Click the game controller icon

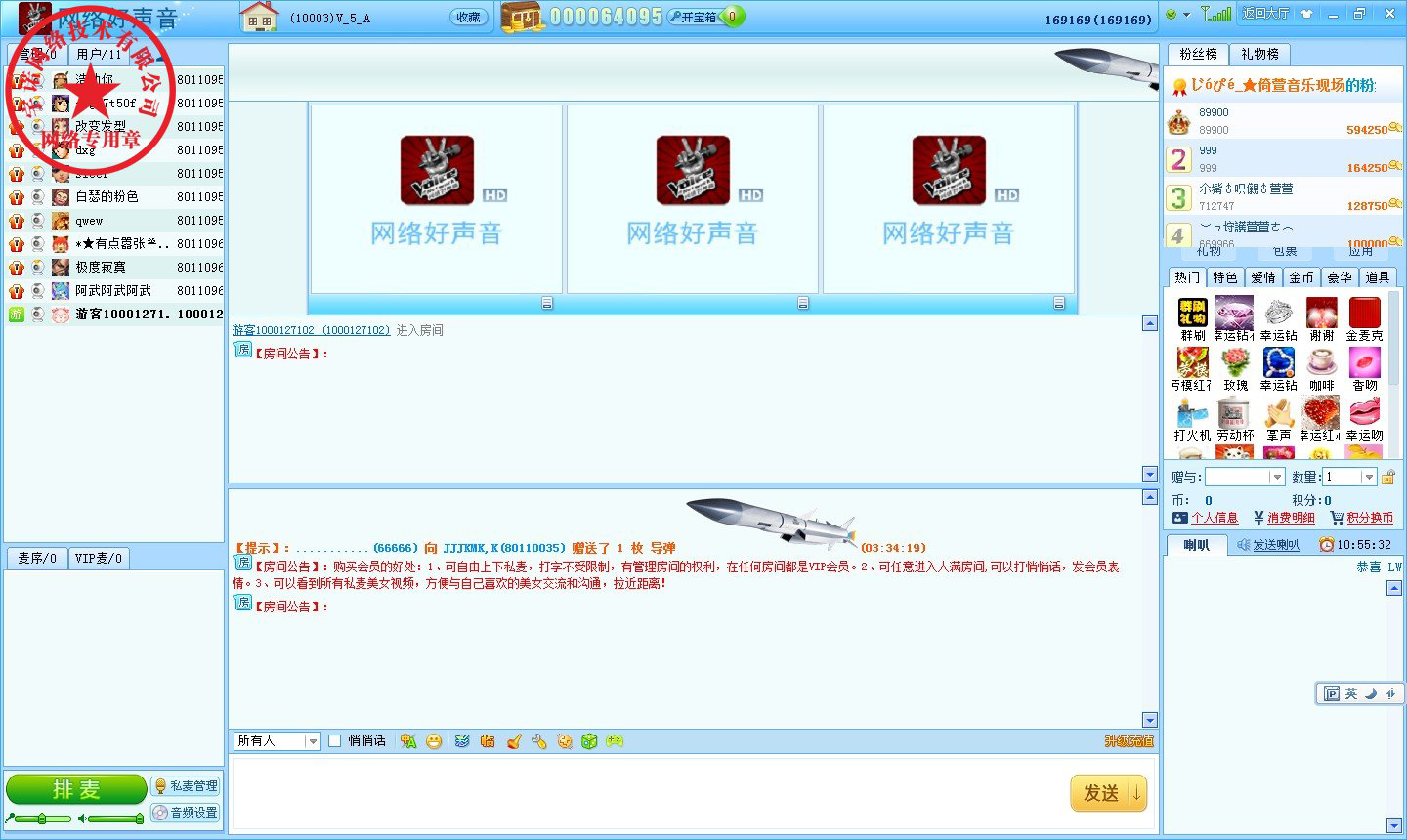pyautogui.click(x=615, y=741)
